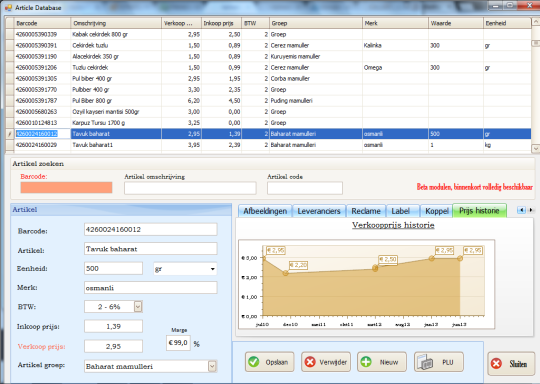The width and height of the screenshot is (540, 384).
Task: Switch to the Leveranciers tab
Action: point(319,211)
